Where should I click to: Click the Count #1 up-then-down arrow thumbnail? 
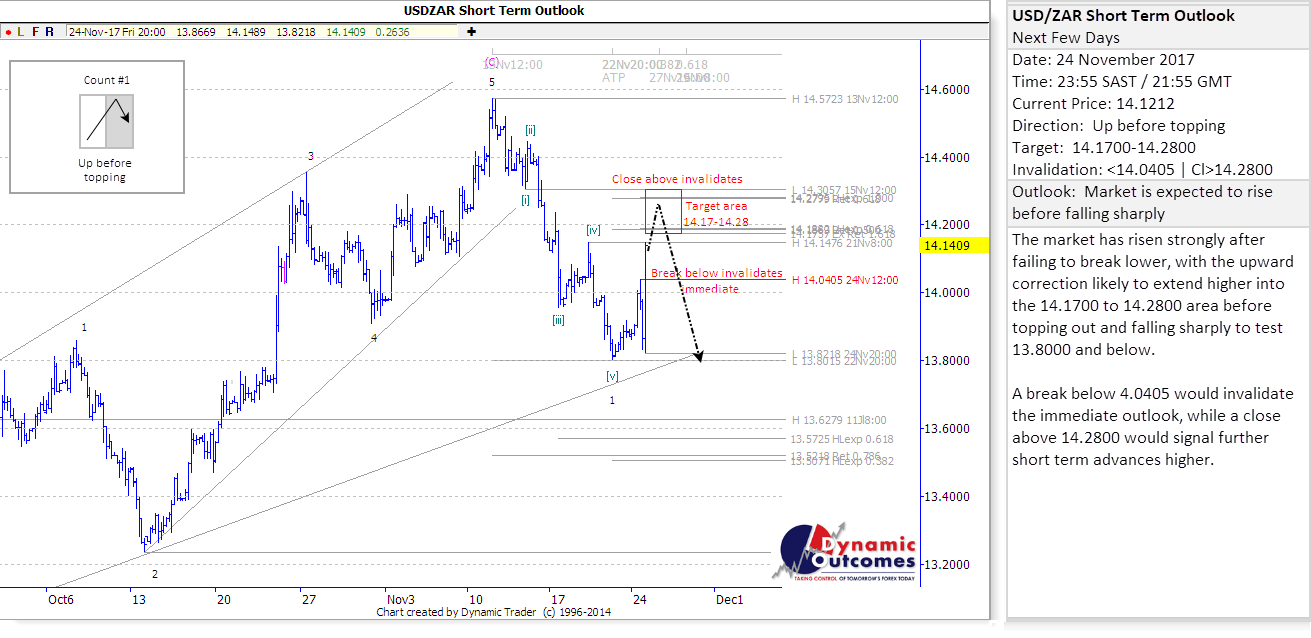tap(105, 121)
